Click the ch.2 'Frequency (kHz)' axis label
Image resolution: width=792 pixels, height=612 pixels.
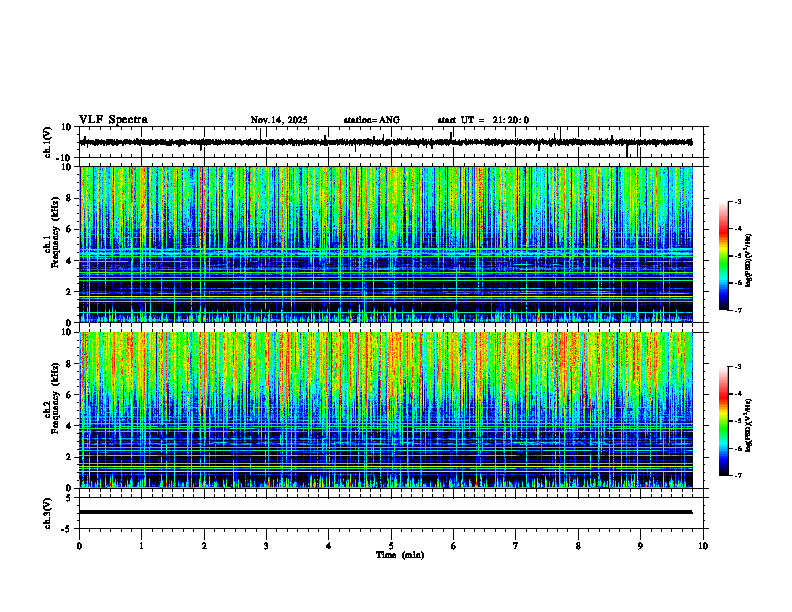tap(55, 398)
